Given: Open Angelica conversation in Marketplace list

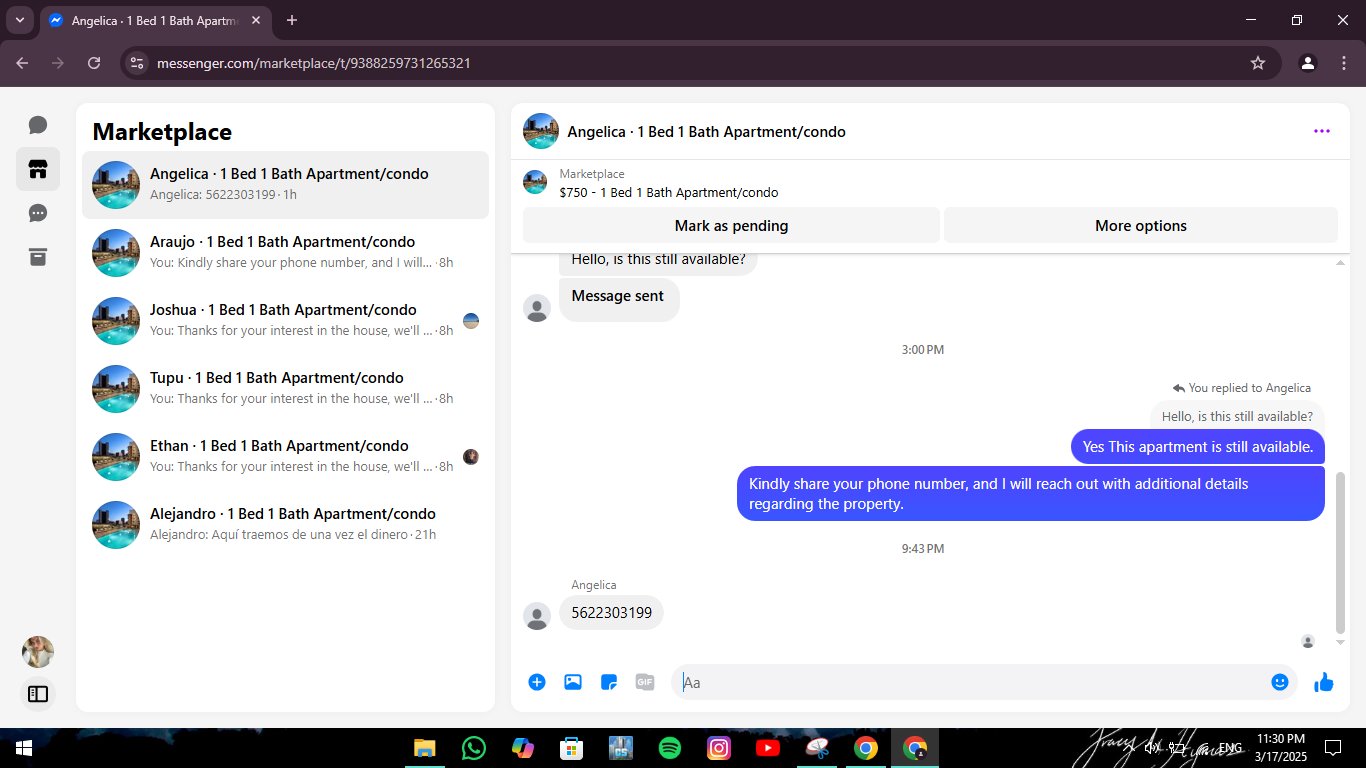Looking at the screenshot, I should click(285, 185).
